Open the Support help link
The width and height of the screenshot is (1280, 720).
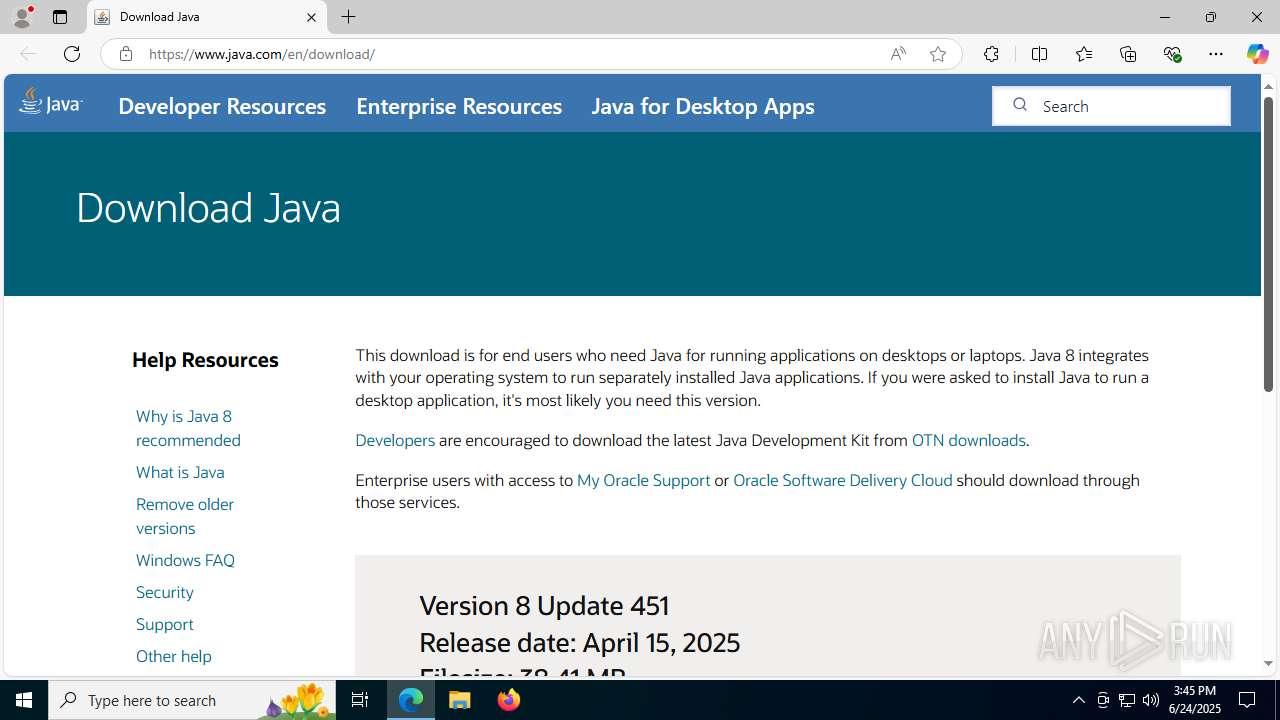click(x=165, y=624)
